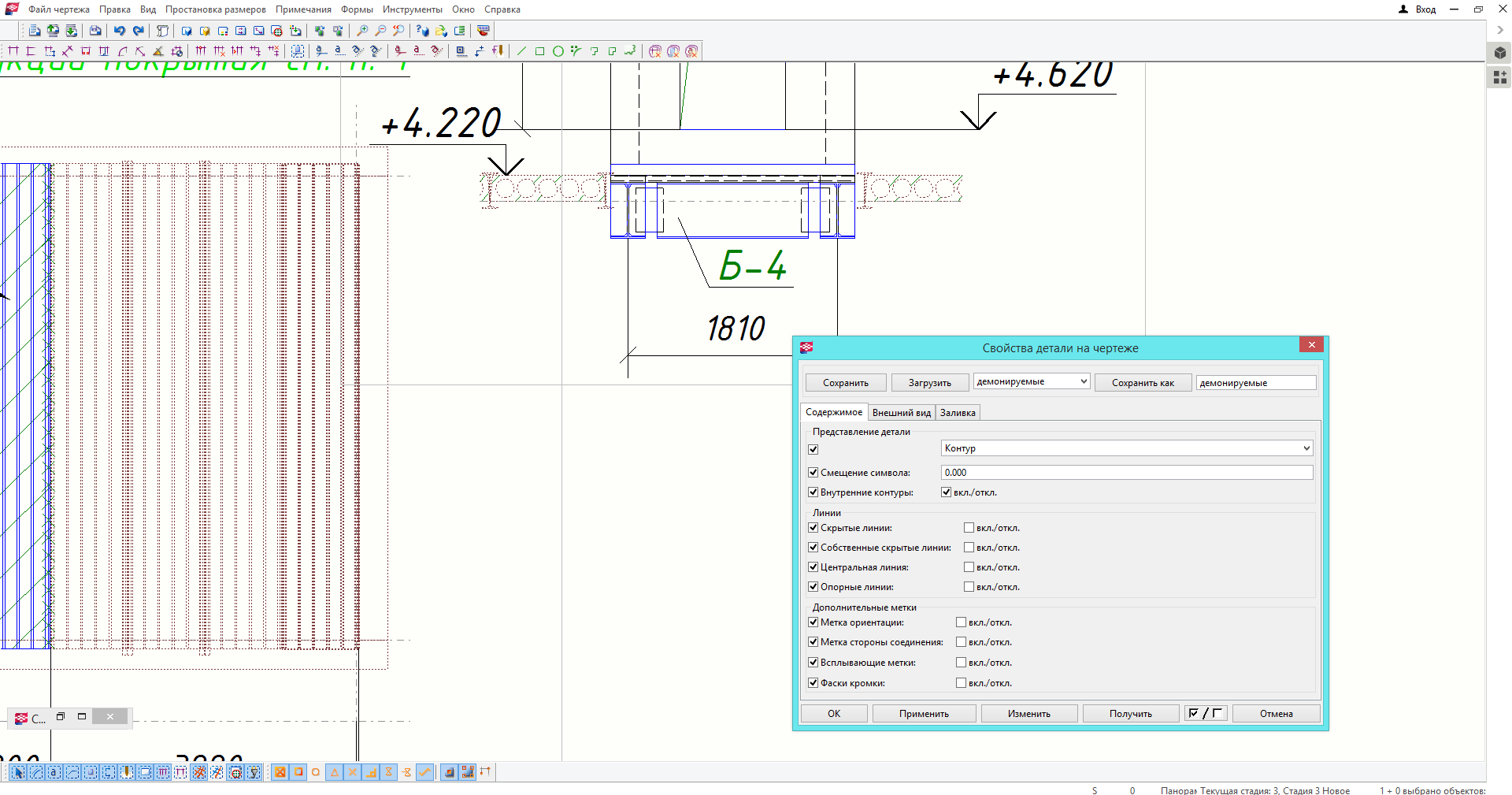The width and height of the screenshot is (1512, 795).
Task: Open the 'Простановка размеров' menu
Action: (215, 9)
